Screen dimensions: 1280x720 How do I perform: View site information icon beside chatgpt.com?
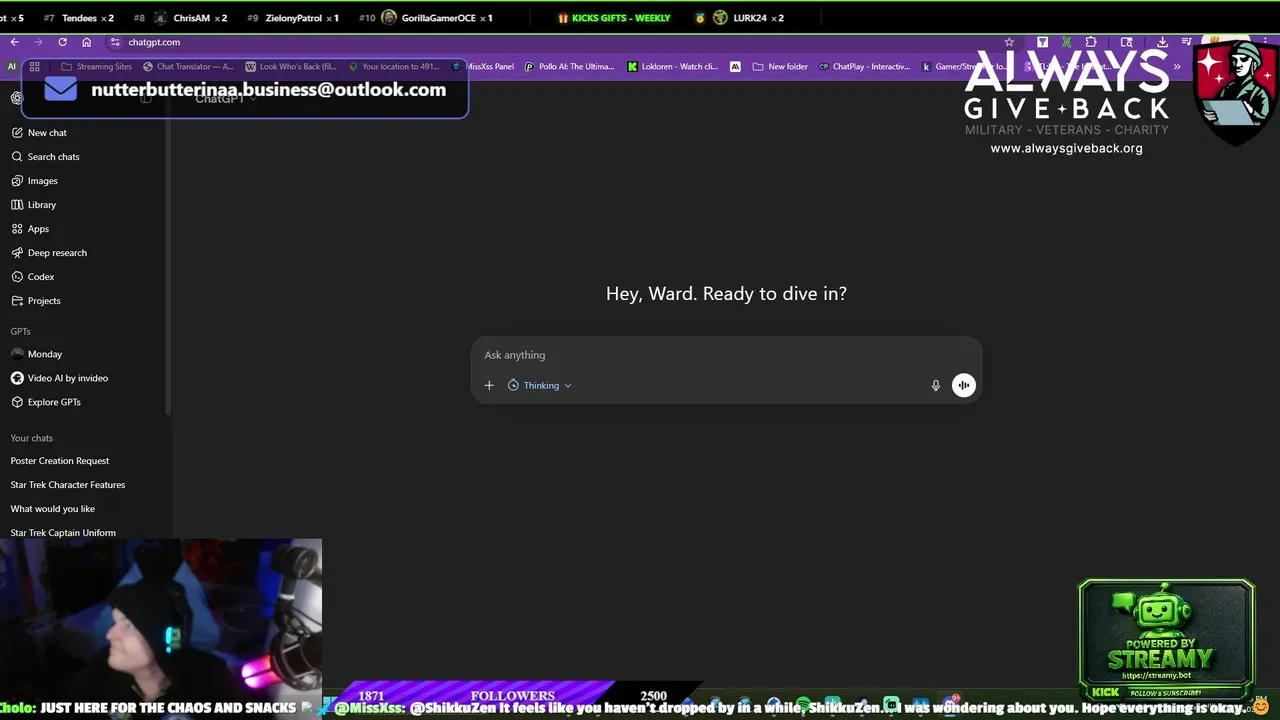(115, 42)
